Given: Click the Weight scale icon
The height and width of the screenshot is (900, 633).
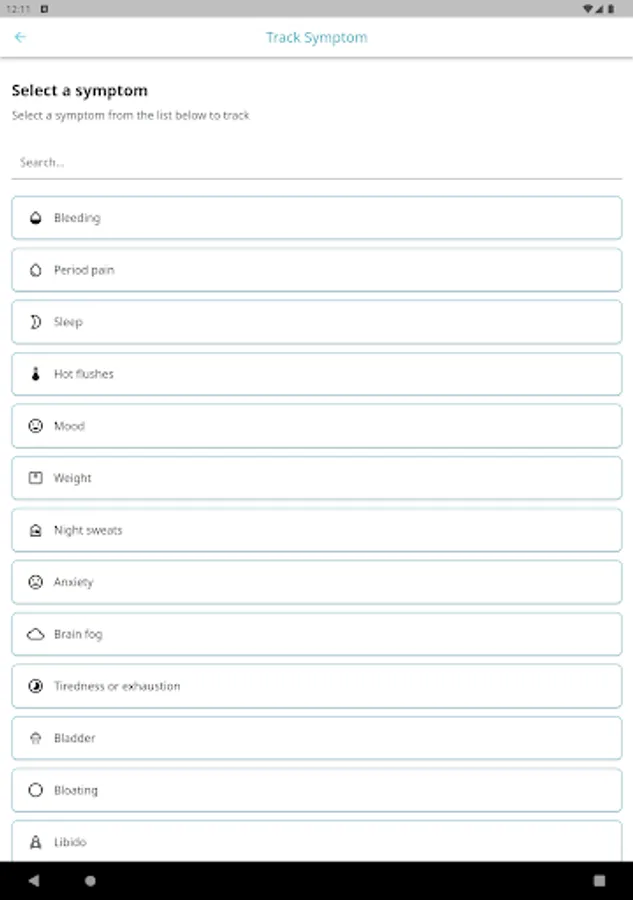Looking at the screenshot, I should [36, 478].
